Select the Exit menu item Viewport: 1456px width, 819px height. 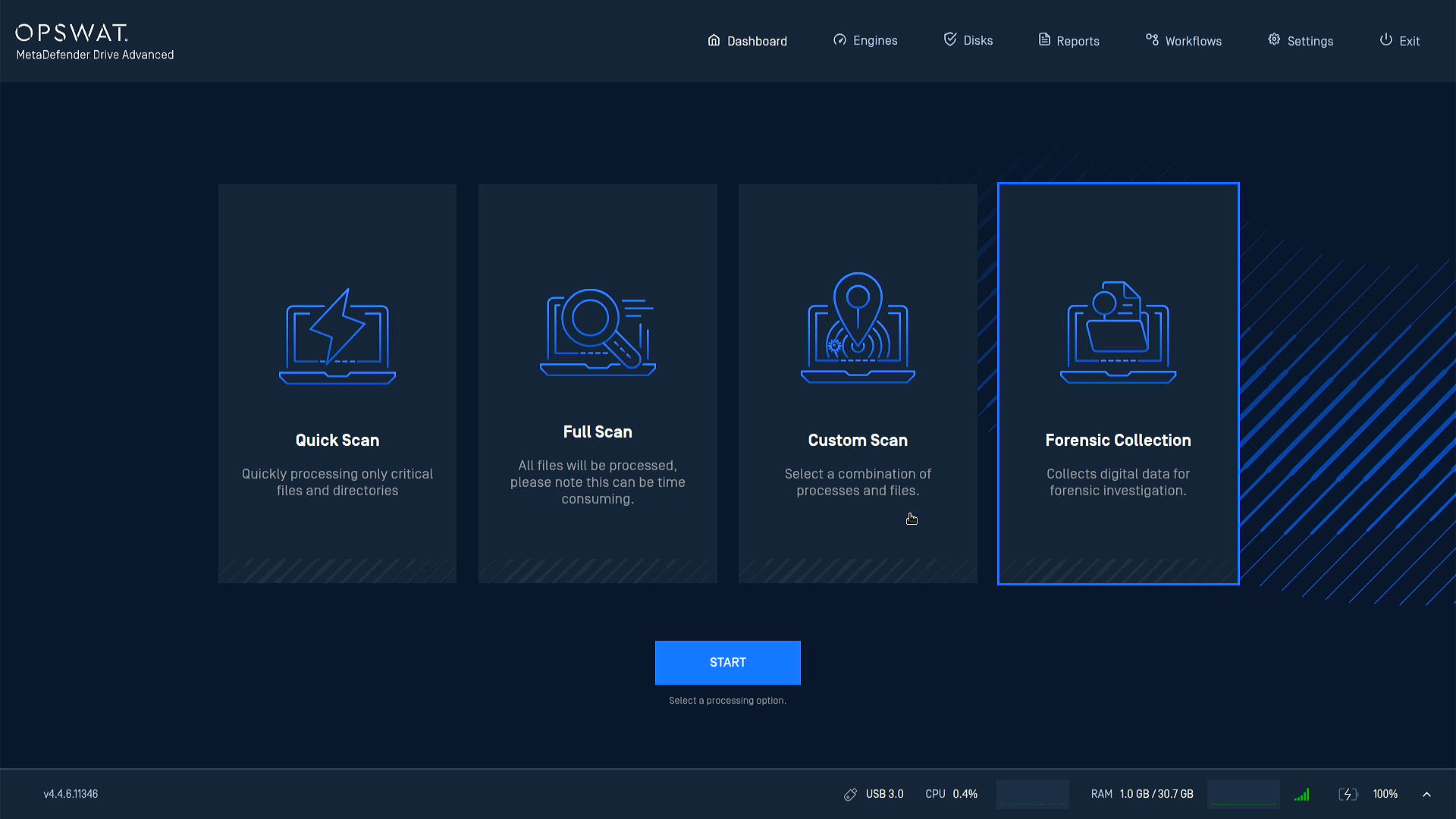(1400, 41)
